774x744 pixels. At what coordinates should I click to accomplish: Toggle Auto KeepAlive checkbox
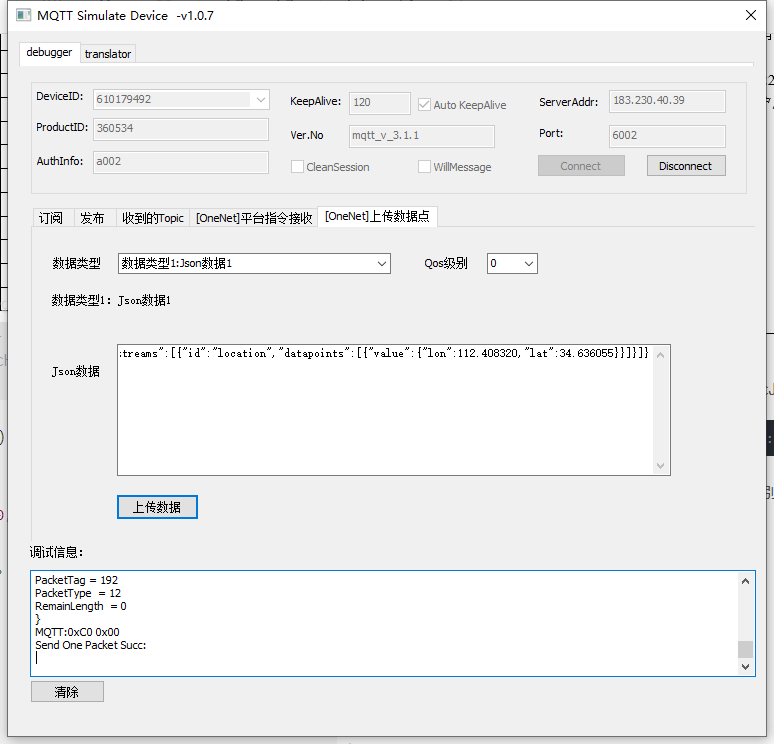pos(424,105)
